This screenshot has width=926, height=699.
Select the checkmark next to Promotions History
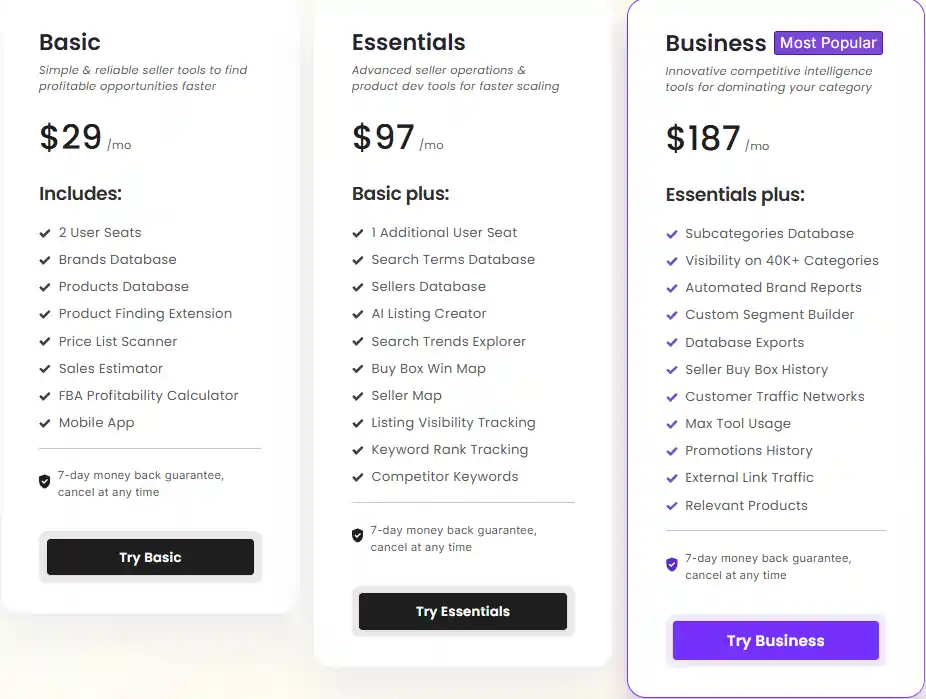[671, 451]
